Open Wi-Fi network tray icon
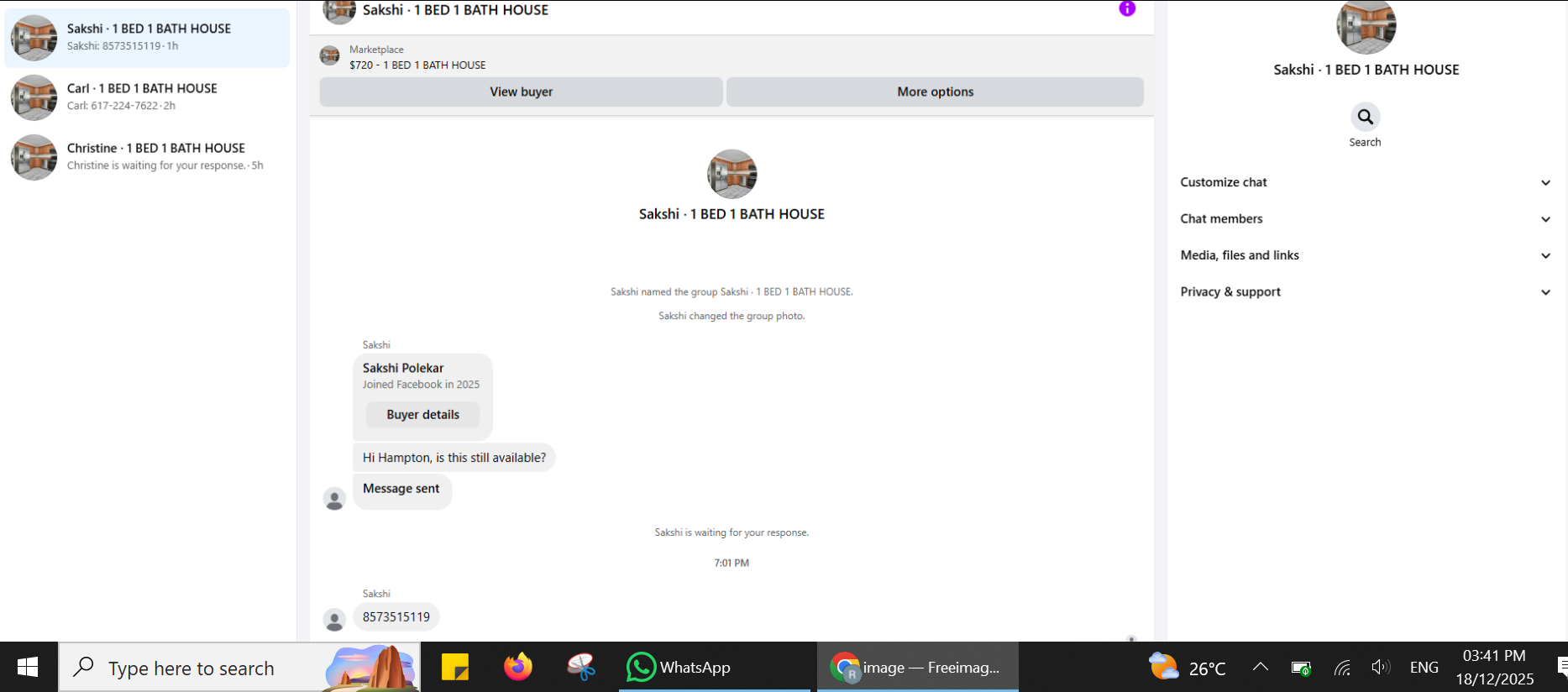The height and width of the screenshot is (692, 1568). (1342, 668)
